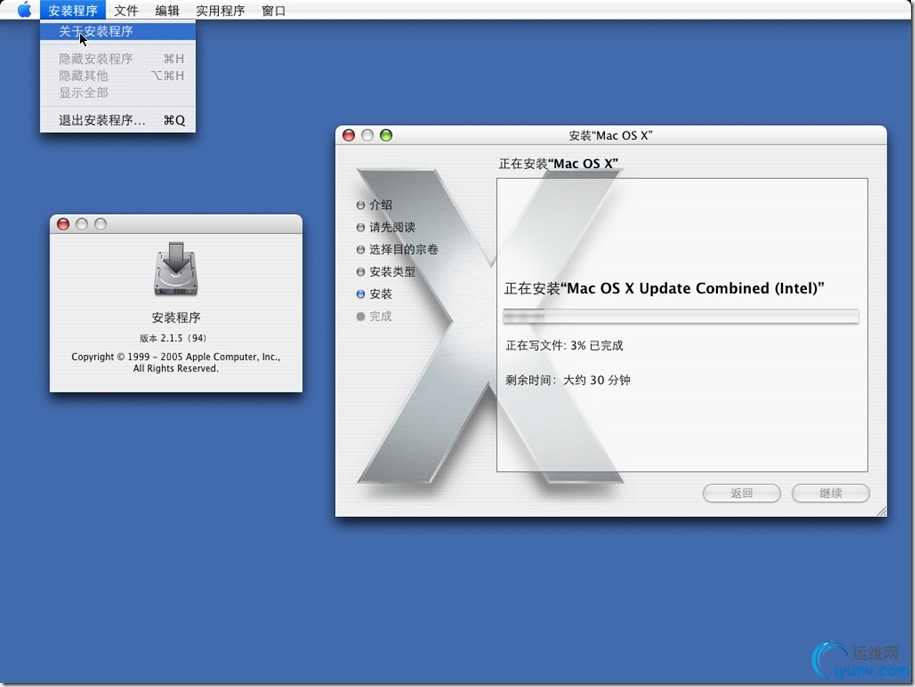The image size is (915, 687).
Task: Click the installation progress bar
Action: (680, 316)
